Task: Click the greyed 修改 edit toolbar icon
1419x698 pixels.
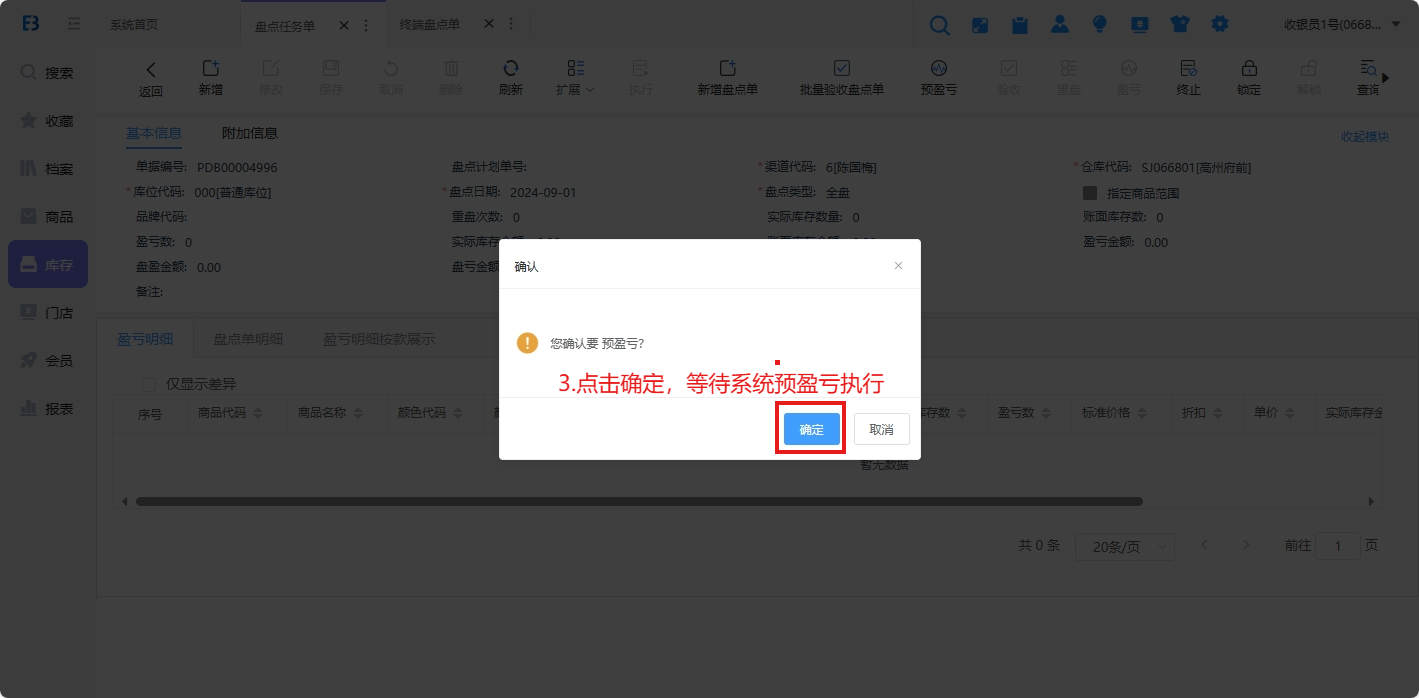Action: [270, 68]
